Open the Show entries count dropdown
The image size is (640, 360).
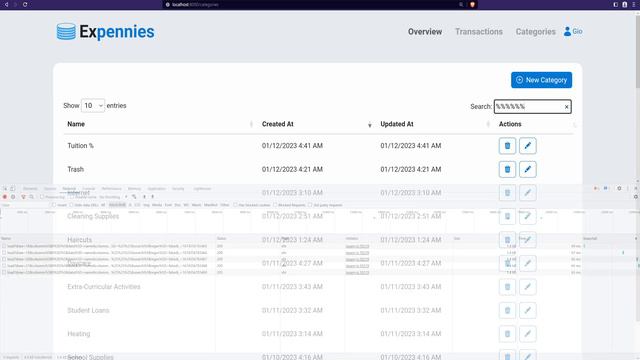[x=93, y=106]
